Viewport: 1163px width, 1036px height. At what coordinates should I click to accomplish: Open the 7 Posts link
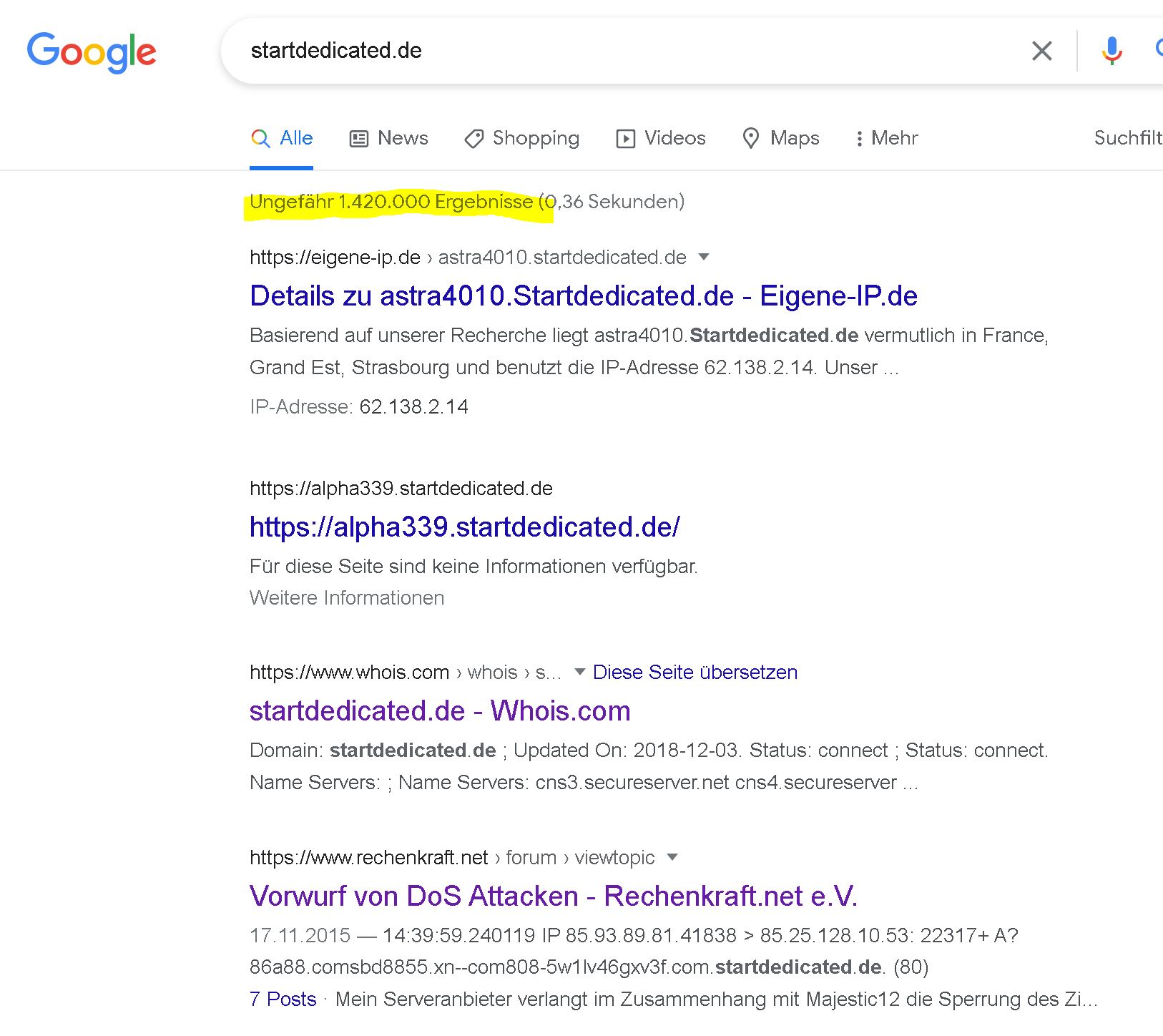(283, 999)
